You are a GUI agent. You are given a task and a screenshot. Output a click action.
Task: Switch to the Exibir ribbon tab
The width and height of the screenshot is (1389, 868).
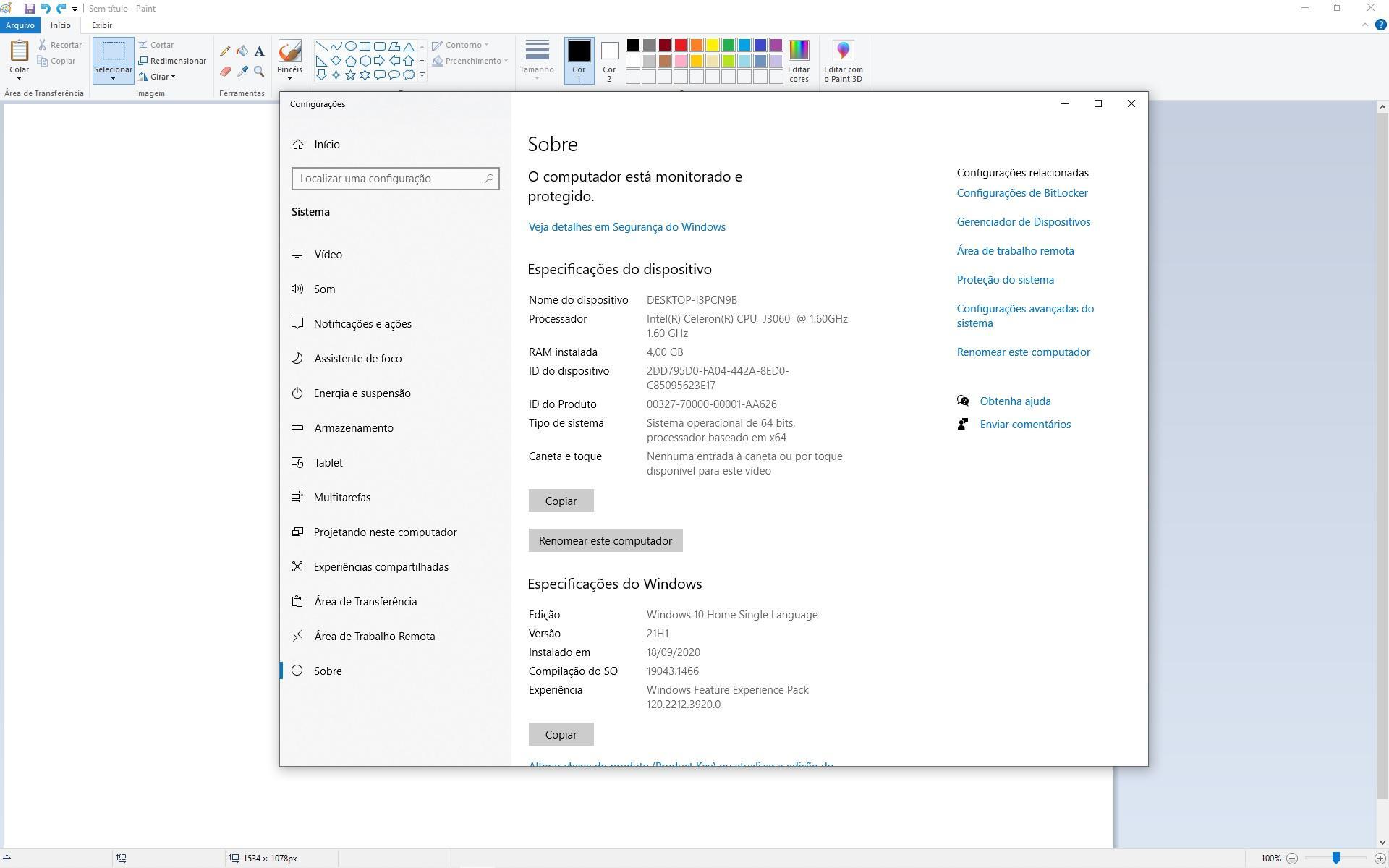coord(102,25)
